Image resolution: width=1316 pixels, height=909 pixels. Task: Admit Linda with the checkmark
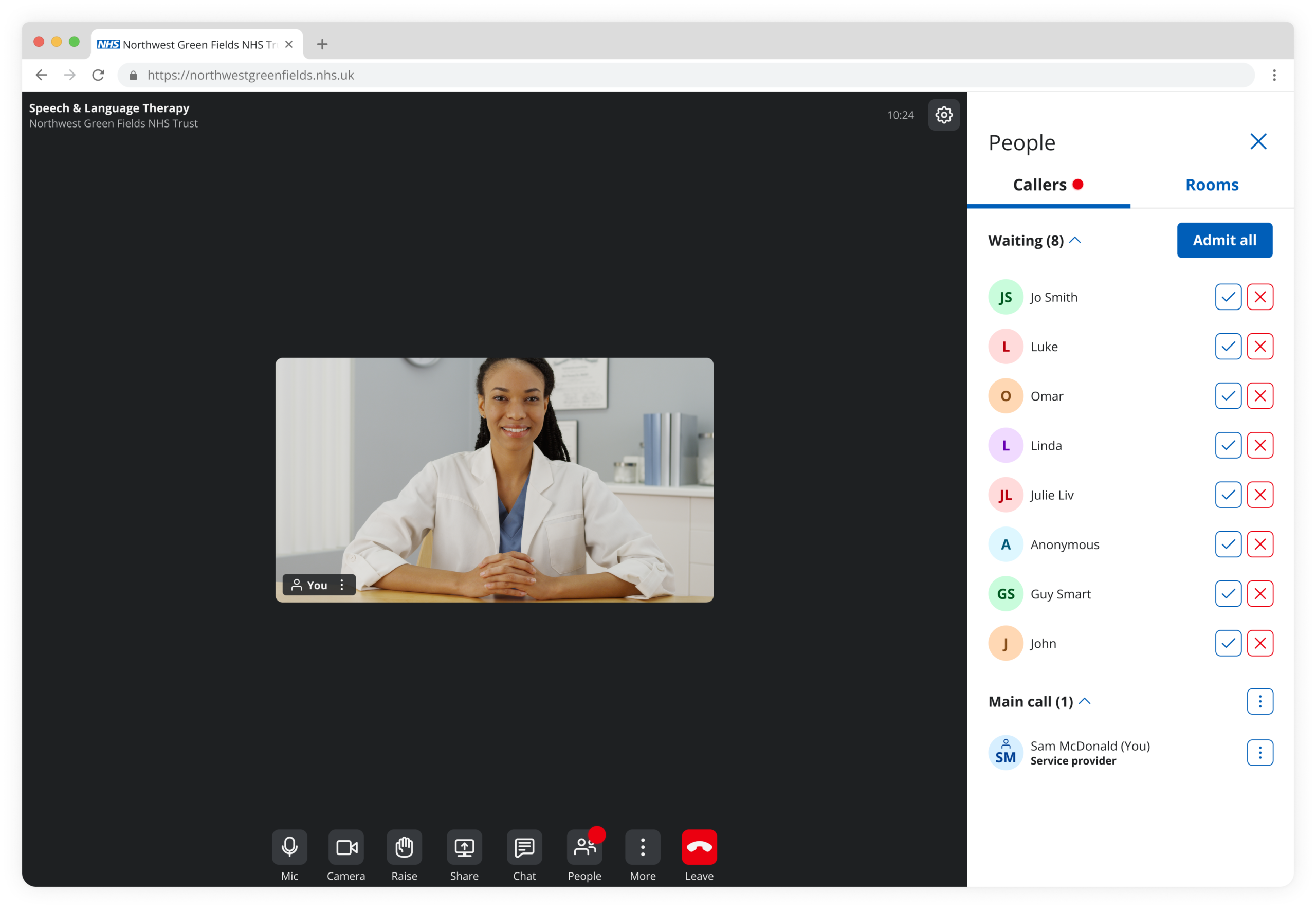pos(1228,445)
